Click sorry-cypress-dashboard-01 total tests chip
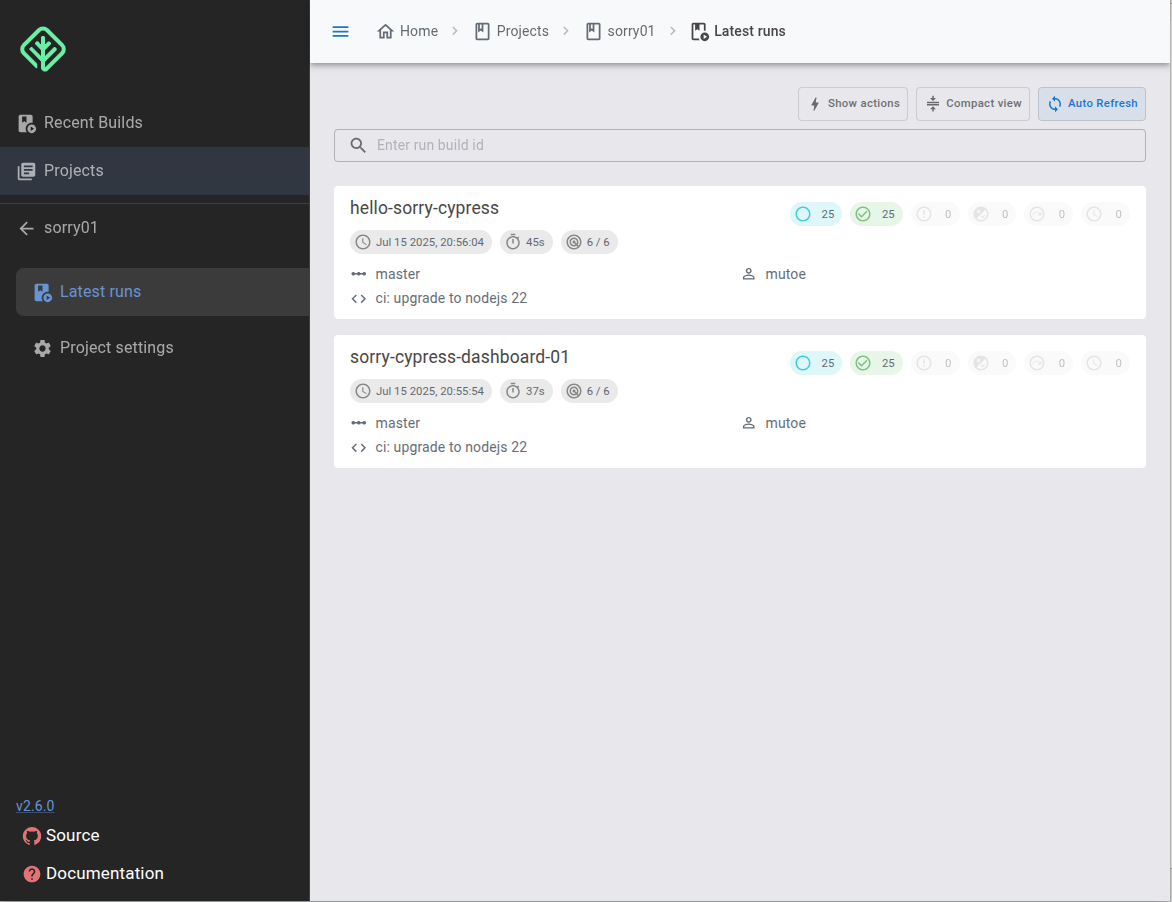The width and height of the screenshot is (1172, 902). [x=815, y=363]
